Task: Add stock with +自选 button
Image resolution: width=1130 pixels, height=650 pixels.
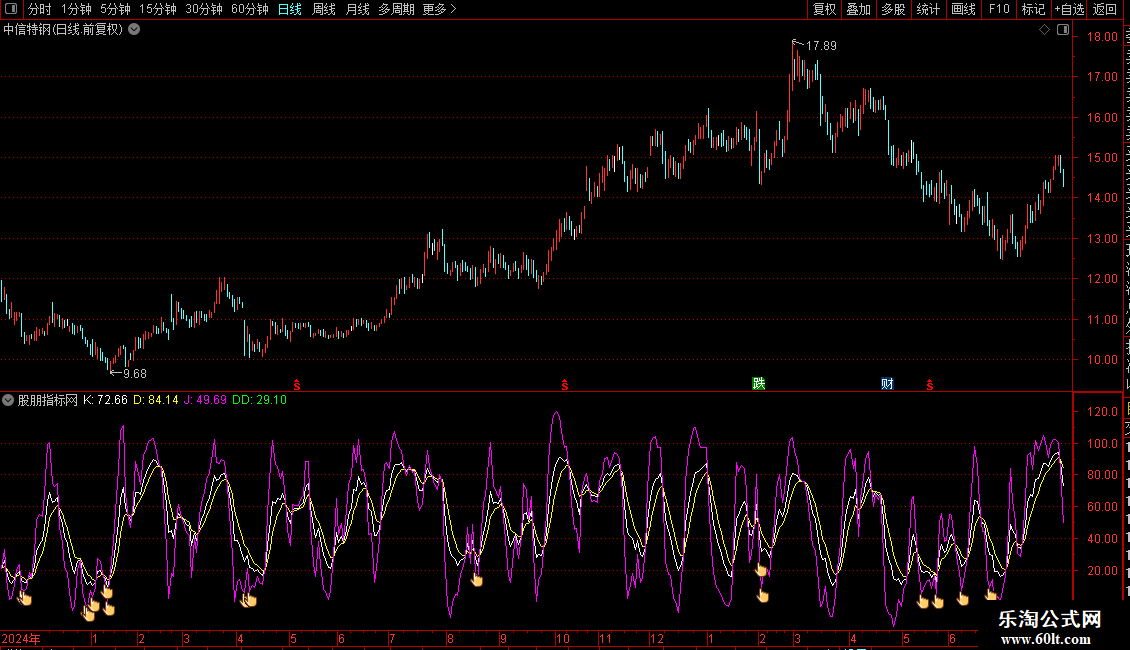Action: pos(1069,9)
